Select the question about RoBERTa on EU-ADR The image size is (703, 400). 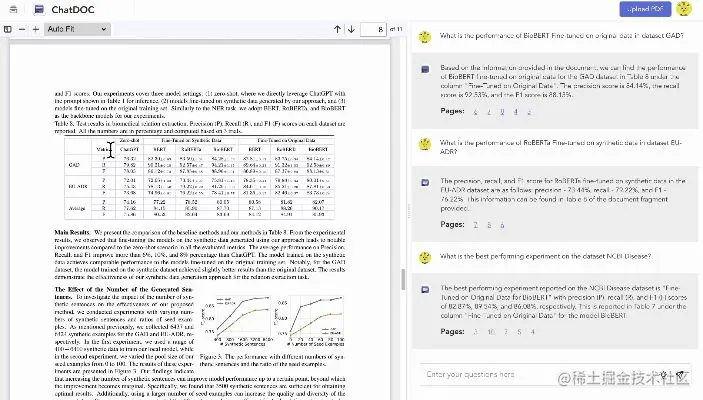pyautogui.click(x=560, y=147)
